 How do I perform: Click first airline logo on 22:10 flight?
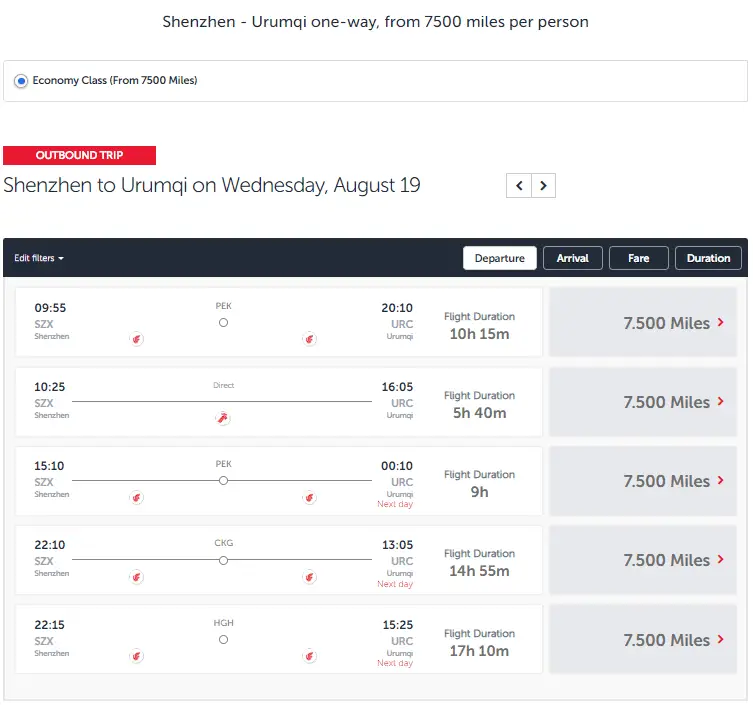click(136, 577)
